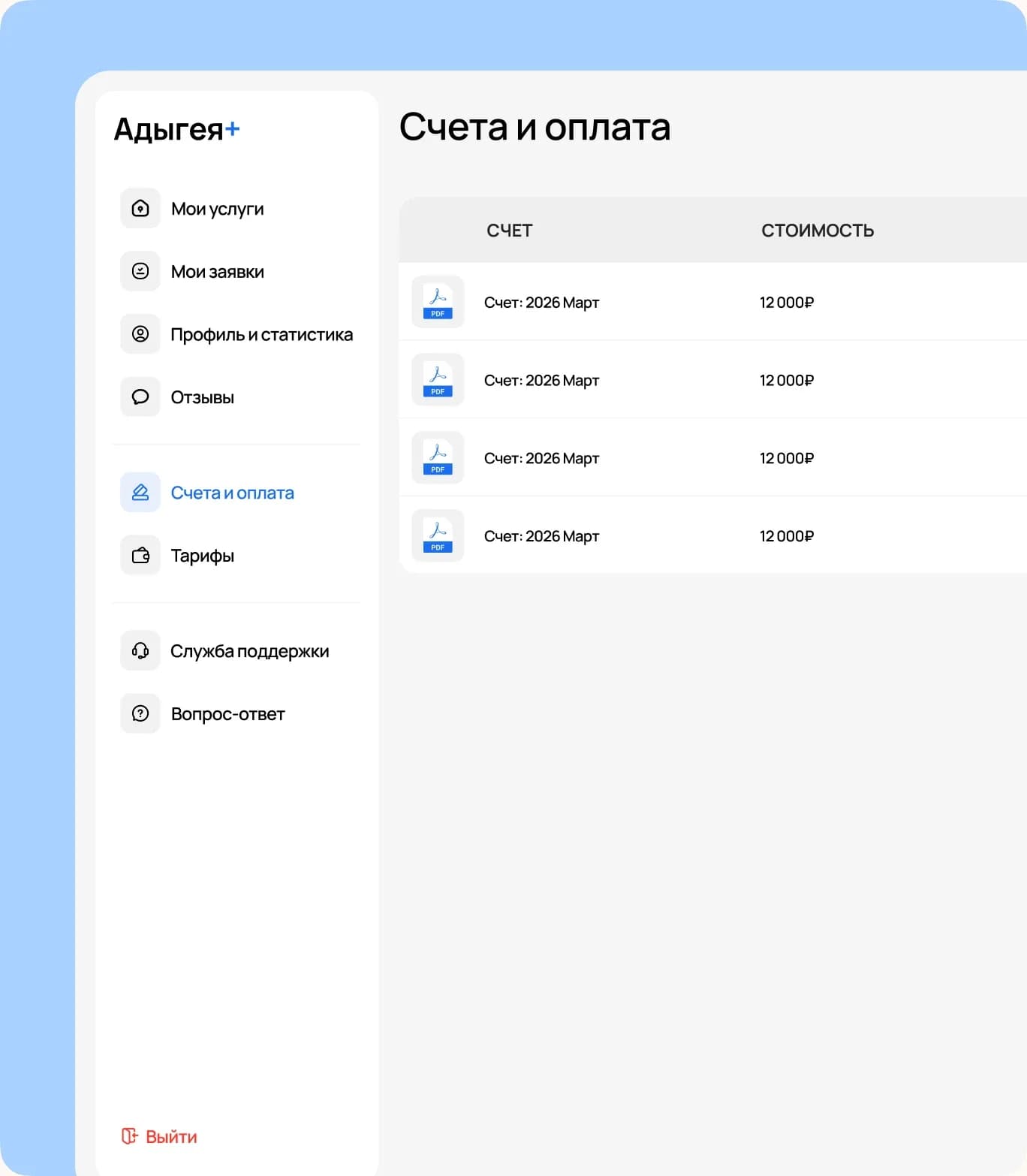This screenshot has height=1176, width=1027.
Task: Open the PDF icon in the first invoice row
Action: tap(438, 302)
